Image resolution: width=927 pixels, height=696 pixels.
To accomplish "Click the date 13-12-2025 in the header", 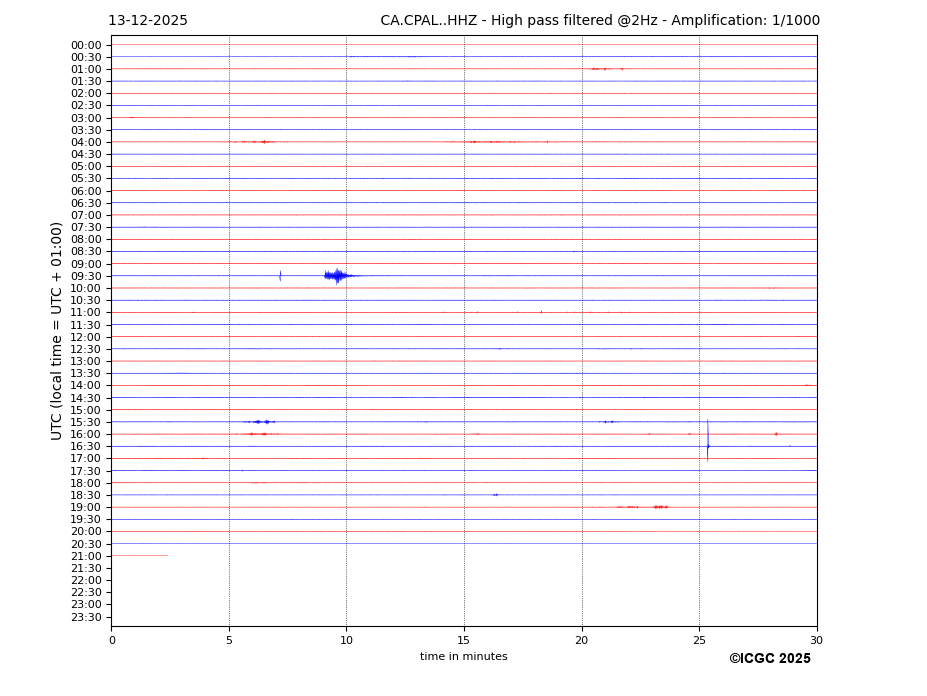I will 148,21.
